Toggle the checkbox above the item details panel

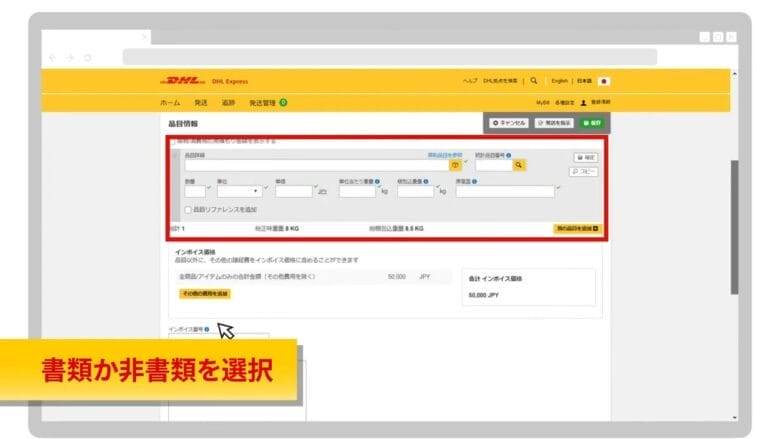[173, 142]
